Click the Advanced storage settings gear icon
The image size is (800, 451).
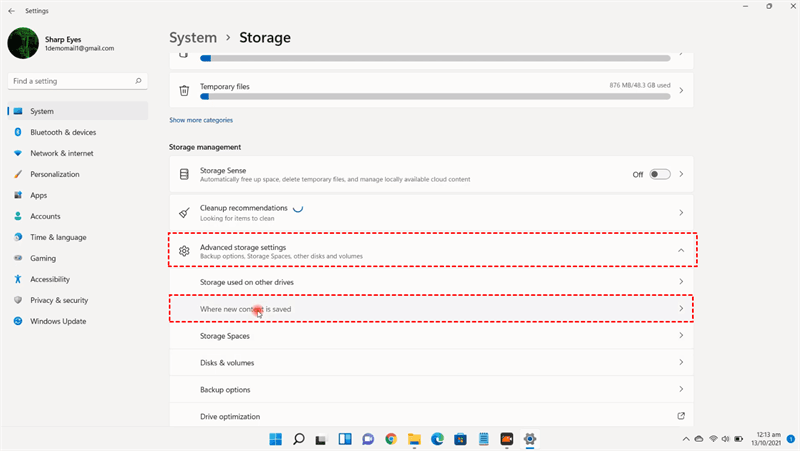coord(184,251)
